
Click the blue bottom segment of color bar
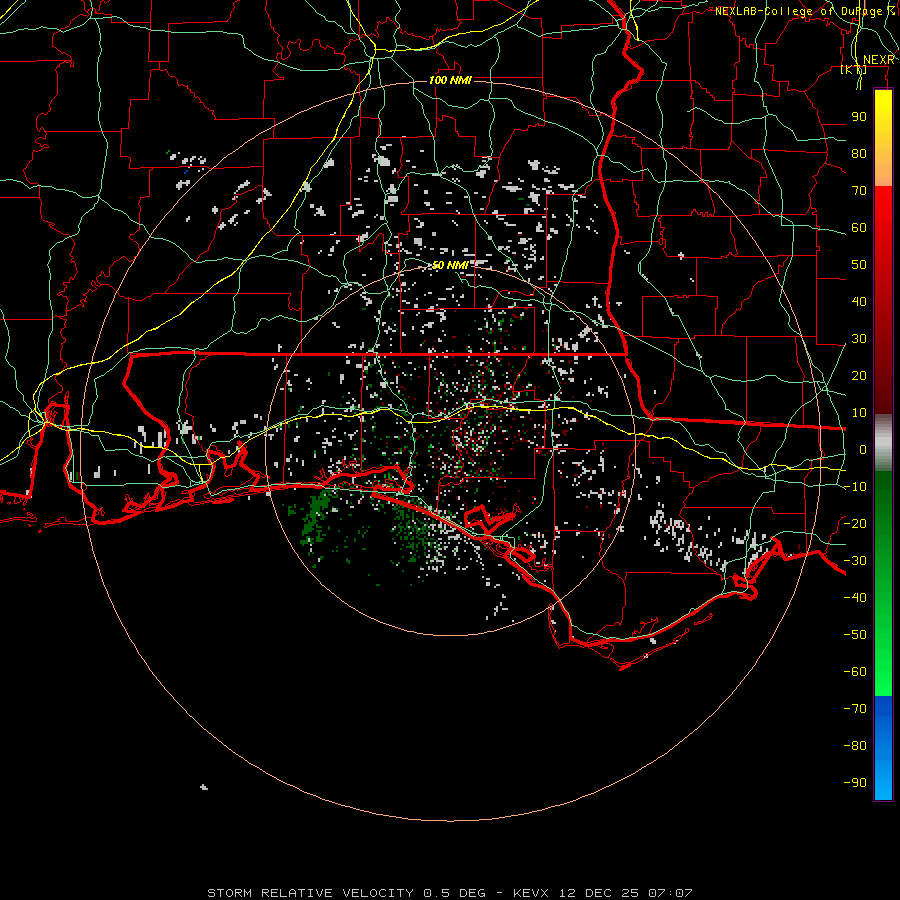(883, 748)
